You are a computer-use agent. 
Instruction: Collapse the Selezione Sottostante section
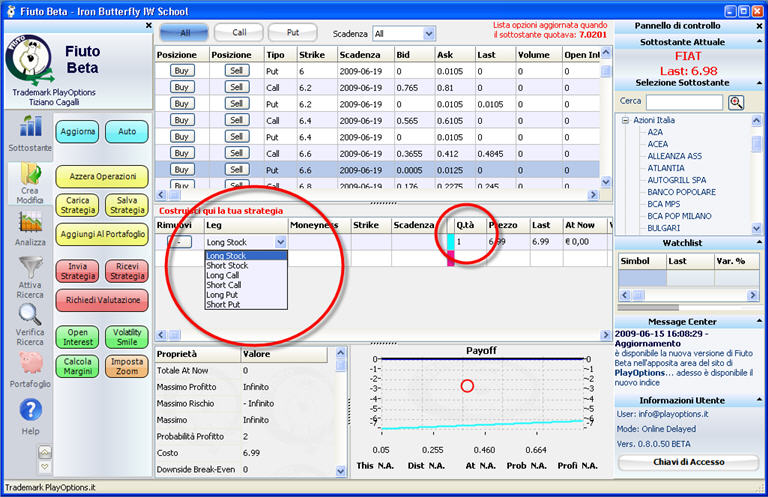759,83
